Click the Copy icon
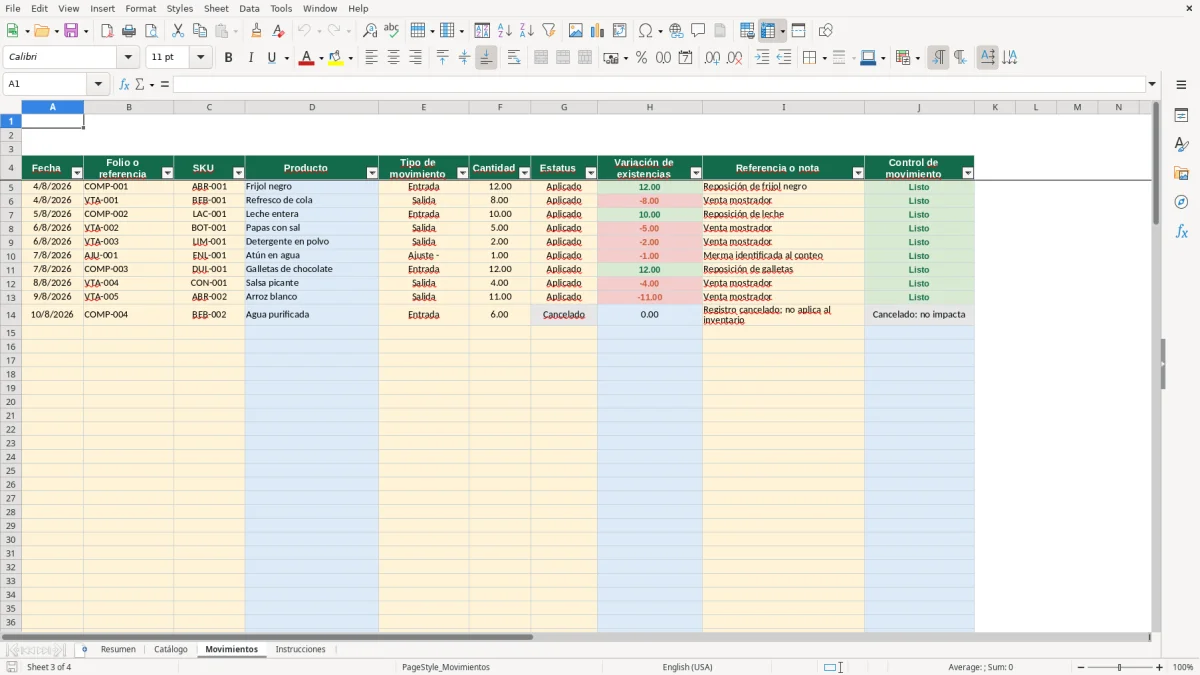 pyautogui.click(x=200, y=31)
